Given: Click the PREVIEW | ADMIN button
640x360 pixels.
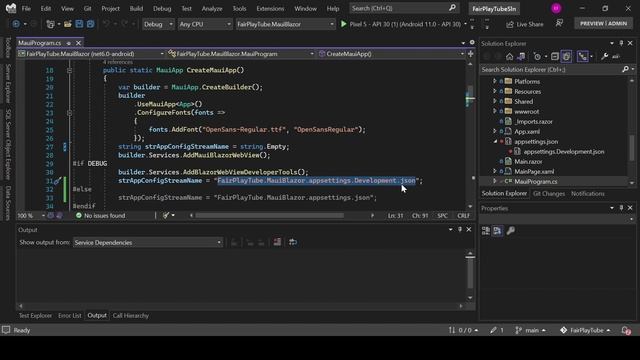Looking at the screenshot, I should tap(603, 24).
